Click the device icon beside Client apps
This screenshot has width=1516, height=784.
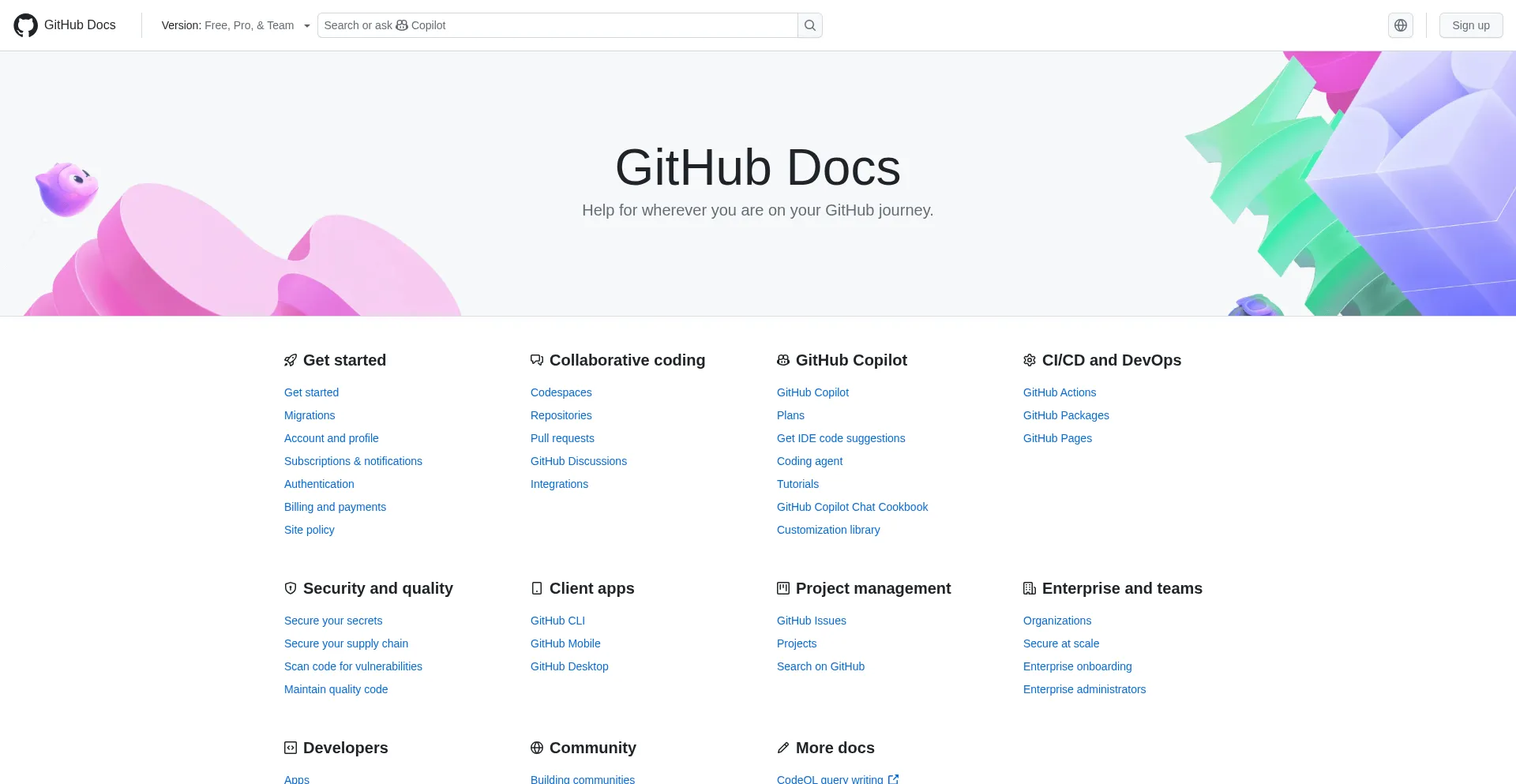tap(537, 588)
